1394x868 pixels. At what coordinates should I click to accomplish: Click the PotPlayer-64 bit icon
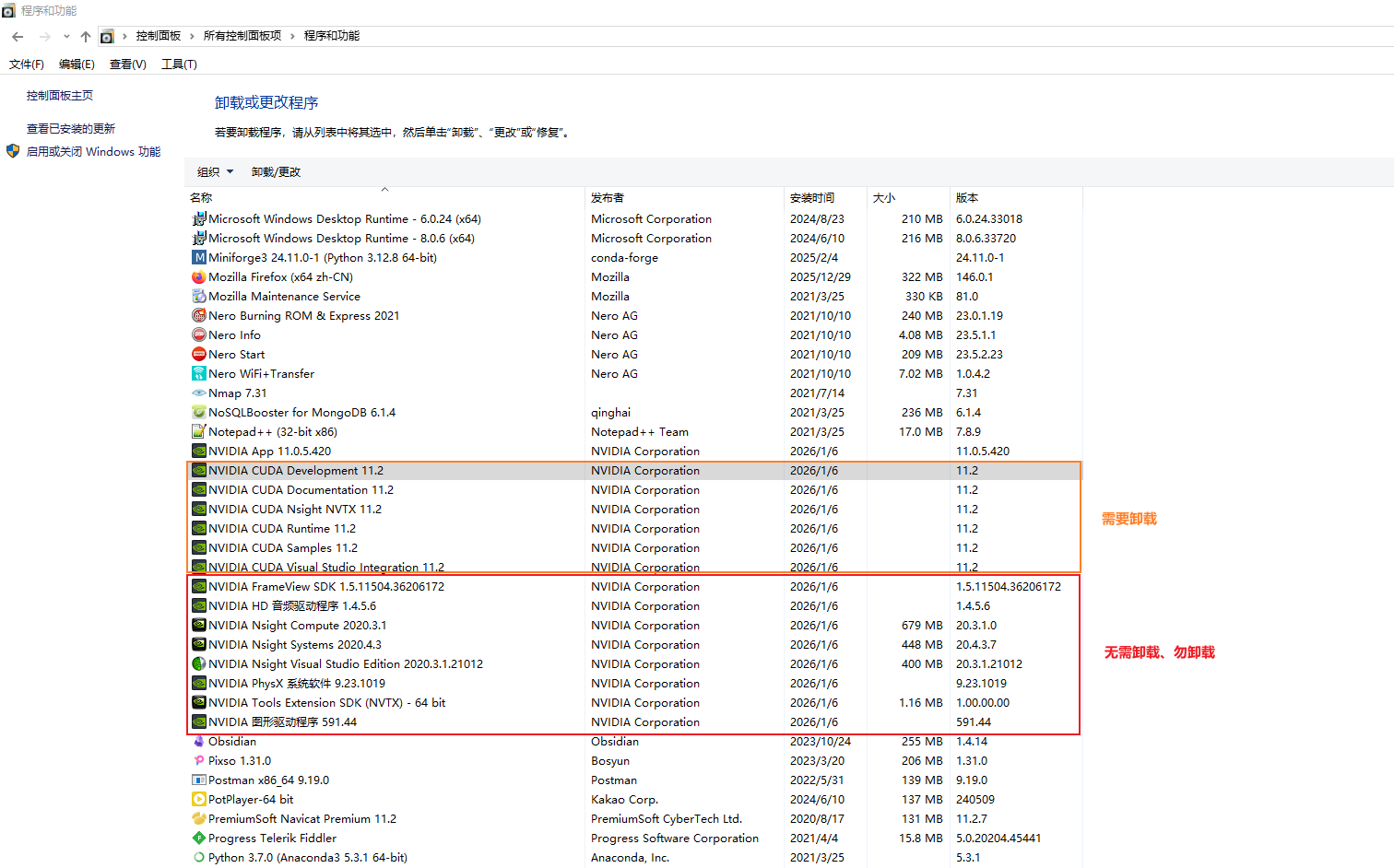pyautogui.click(x=198, y=800)
